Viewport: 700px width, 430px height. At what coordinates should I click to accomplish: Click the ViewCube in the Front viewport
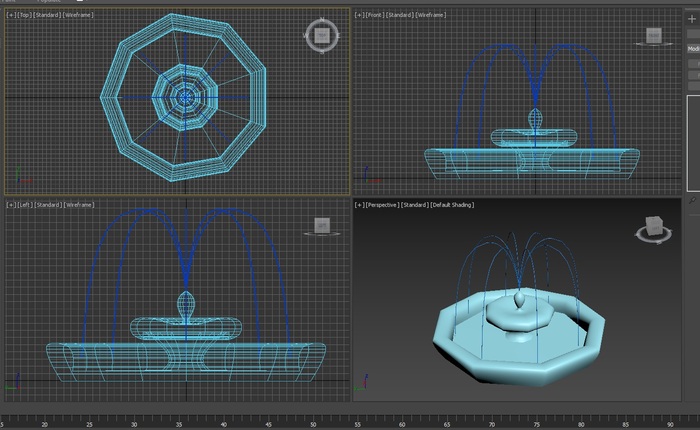pyautogui.click(x=653, y=37)
